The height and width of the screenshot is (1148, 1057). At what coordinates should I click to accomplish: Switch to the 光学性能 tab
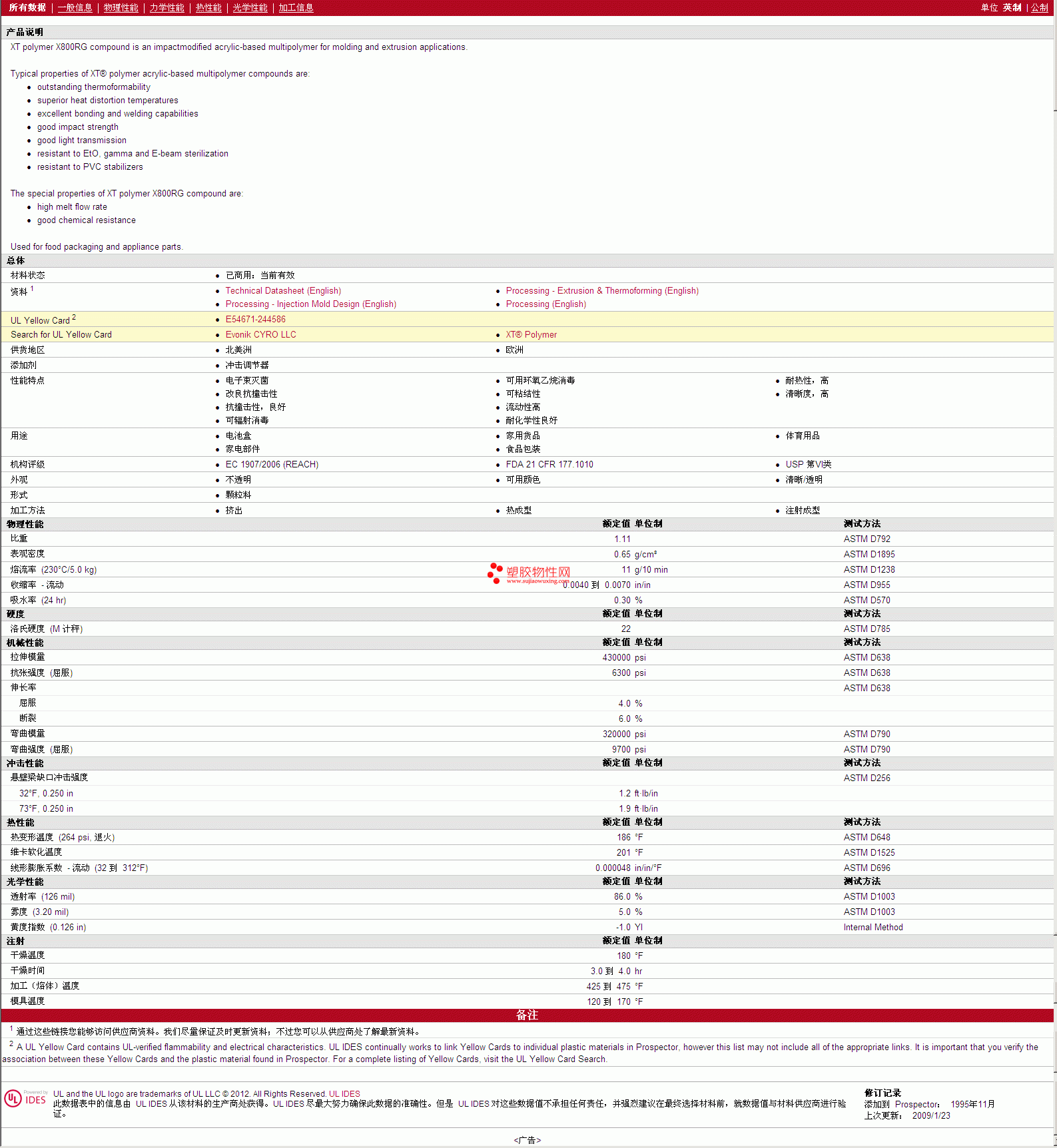pos(250,7)
